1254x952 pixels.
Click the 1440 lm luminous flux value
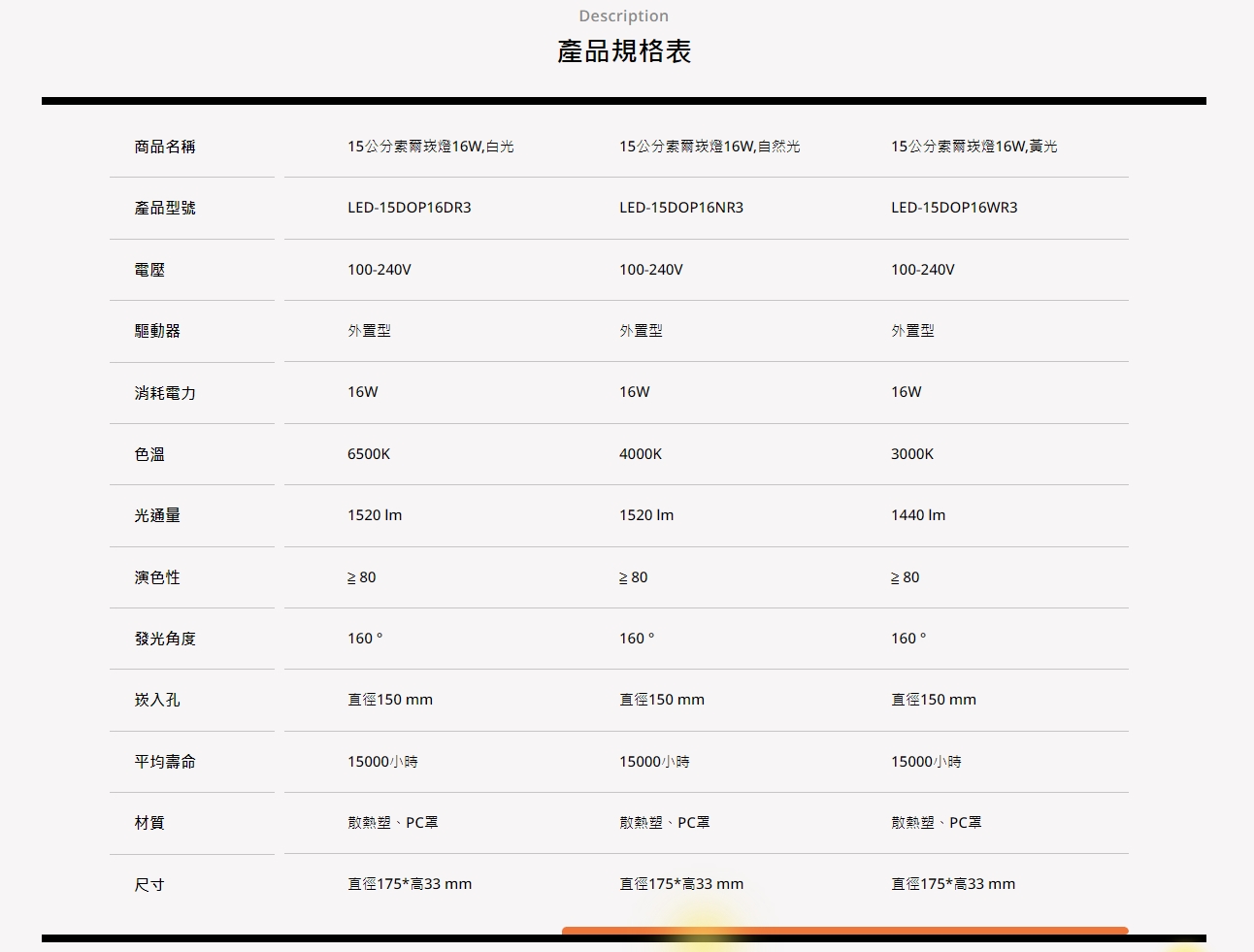pyautogui.click(x=918, y=515)
